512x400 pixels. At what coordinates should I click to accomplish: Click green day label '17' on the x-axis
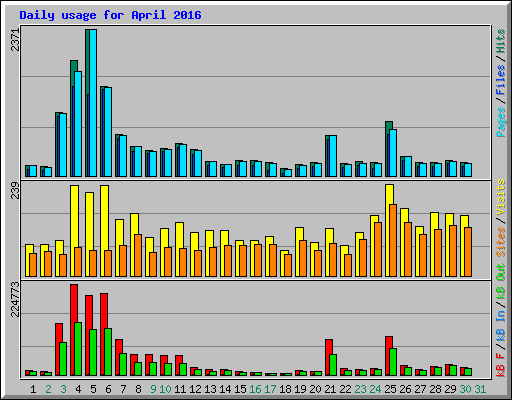pyautogui.click(x=270, y=389)
